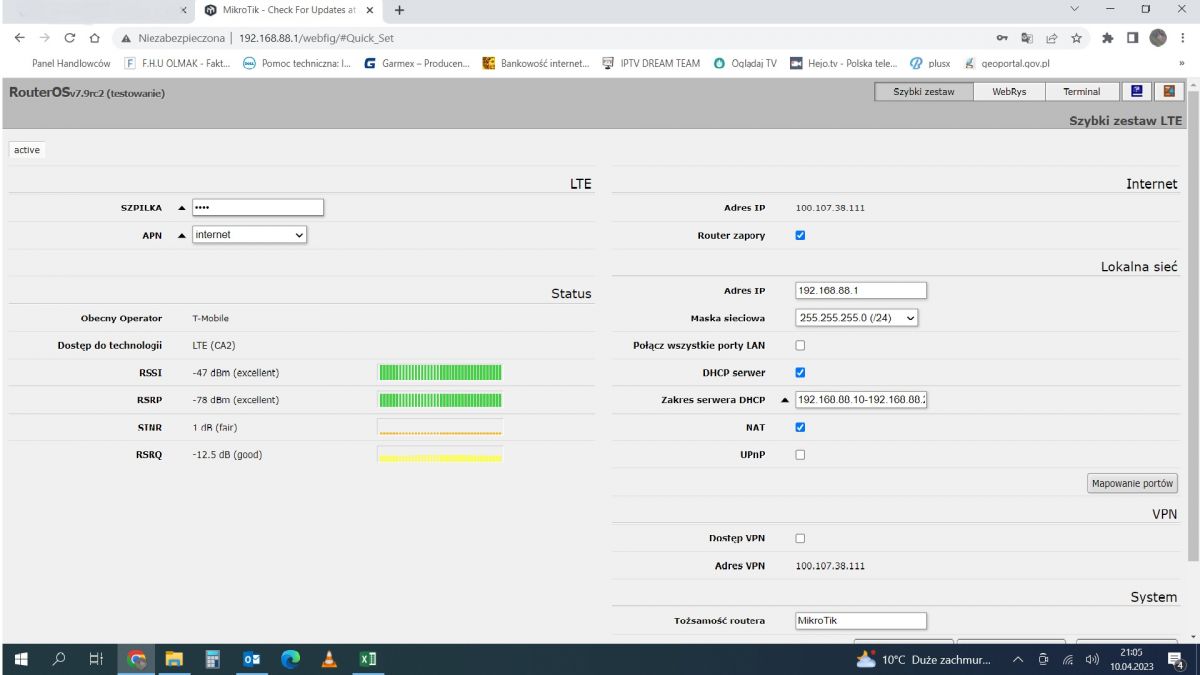
Task: Click the Mapowanie portów button
Action: point(1132,482)
